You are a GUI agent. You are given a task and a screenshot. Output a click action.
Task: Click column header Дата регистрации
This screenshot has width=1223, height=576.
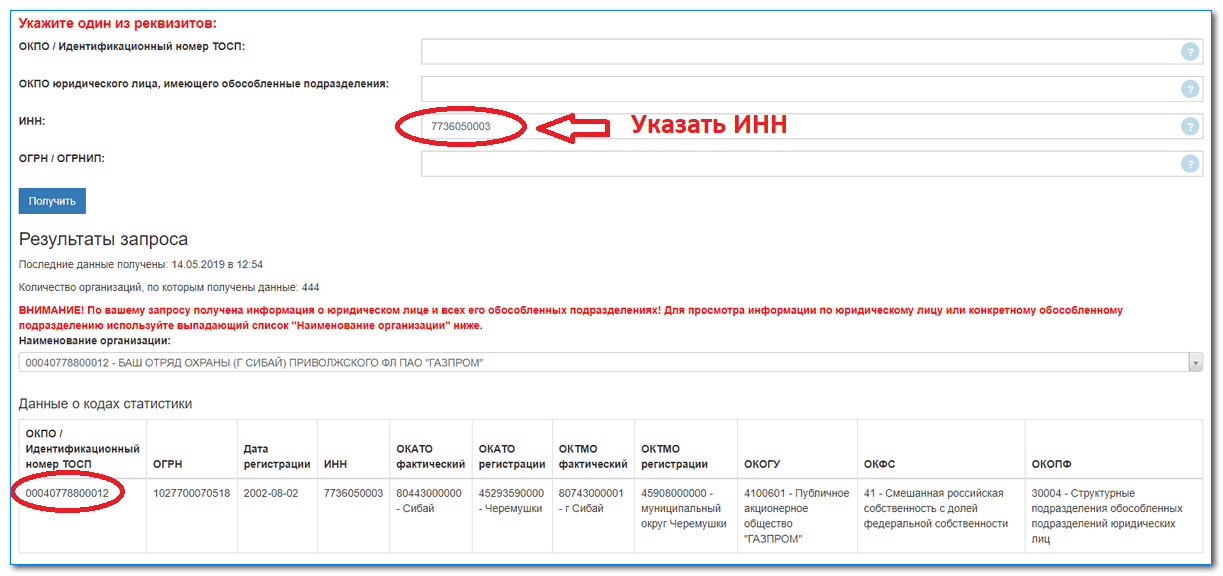click(x=277, y=456)
